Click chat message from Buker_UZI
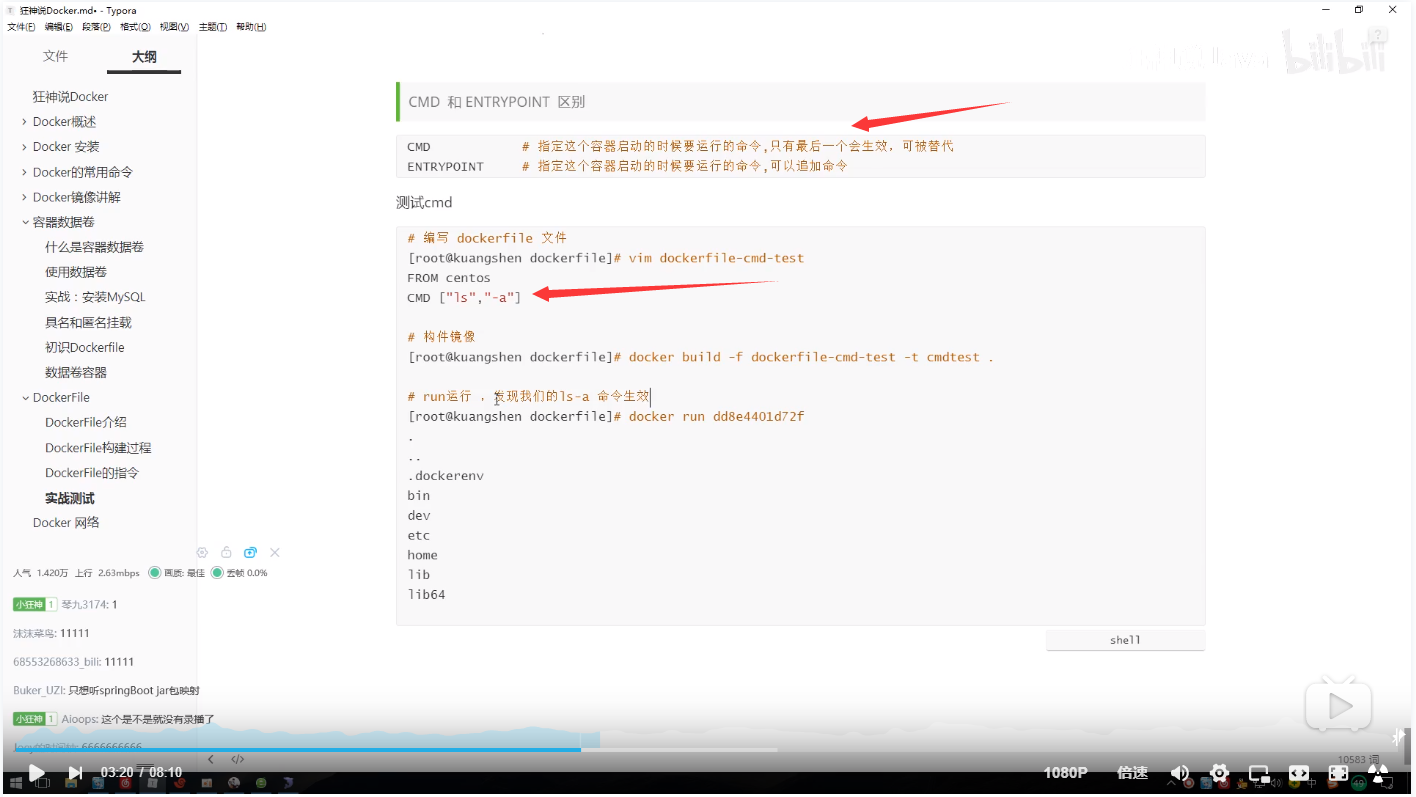1416x797 pixels. (x=106, y=690)
